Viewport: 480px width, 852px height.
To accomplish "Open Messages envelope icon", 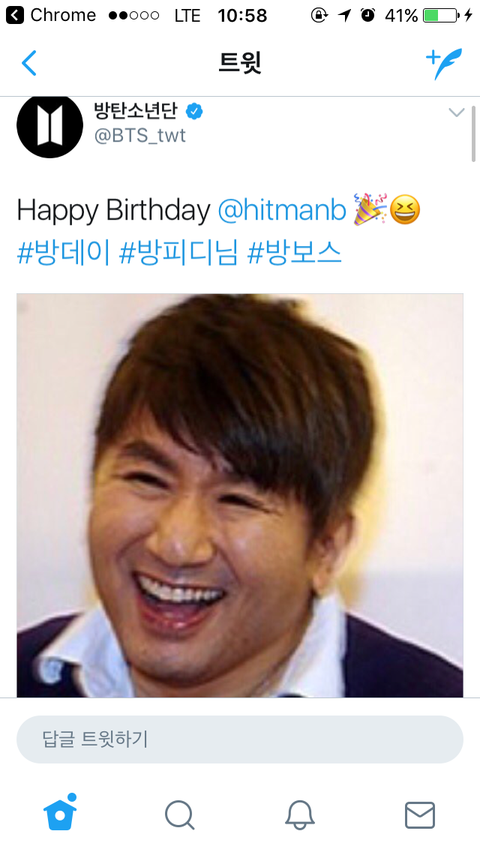I will point(420,815).
